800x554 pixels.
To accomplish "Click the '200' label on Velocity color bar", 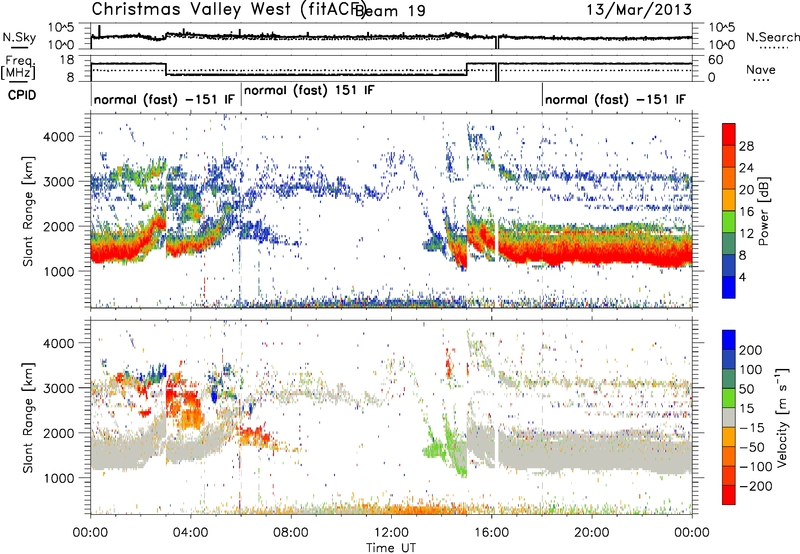I will pyautogui.click(x=751, y=350).
